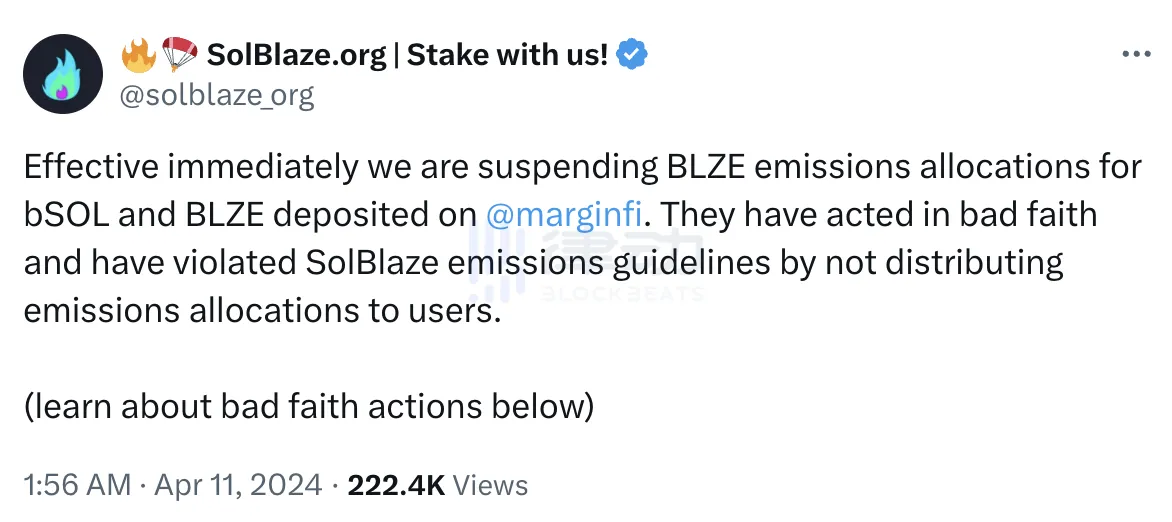The height and width of the screenshot is (522, 1172).
Task: Click the "learn about bad faith actions below" line
Action: click(x=309, y=407)
